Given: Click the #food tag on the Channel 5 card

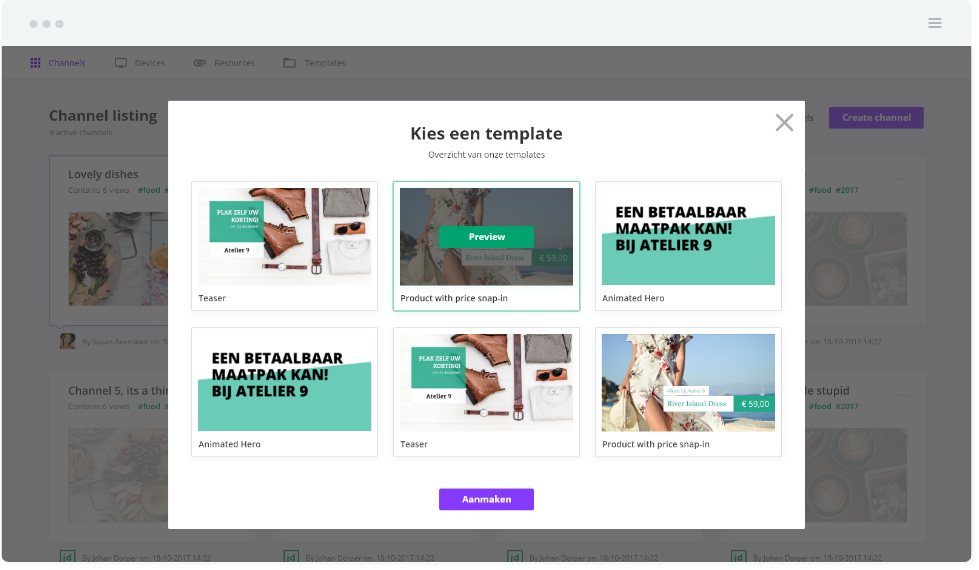Looking at the screenshot, I should 149,406.
